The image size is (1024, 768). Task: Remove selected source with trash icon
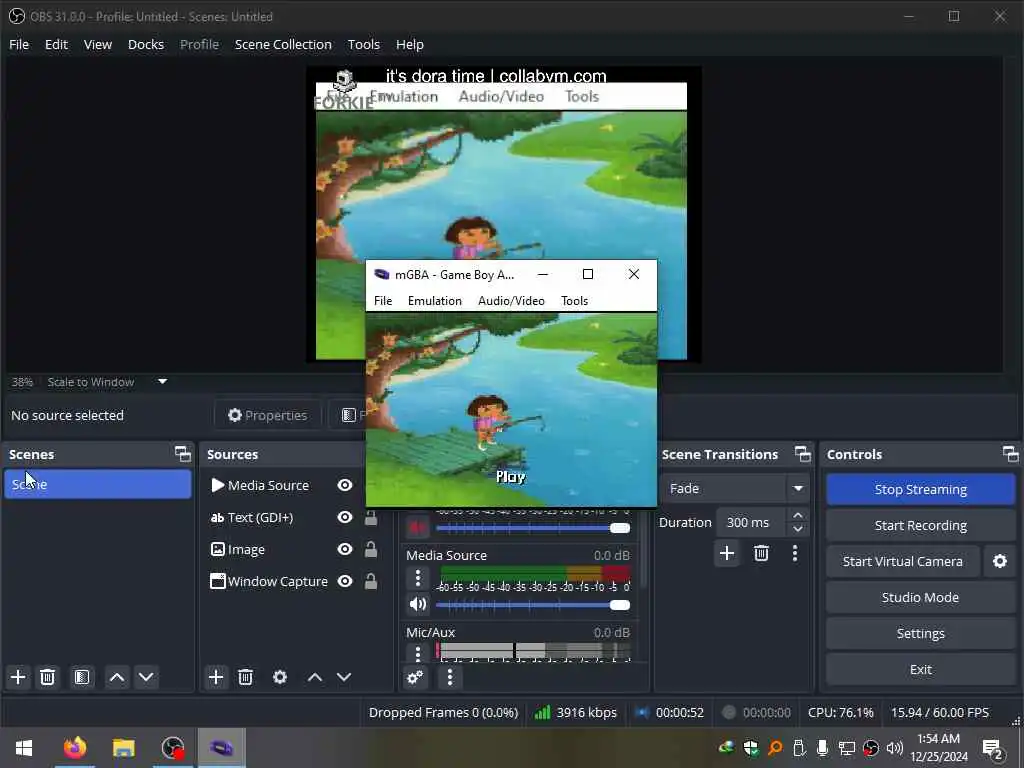246,677
